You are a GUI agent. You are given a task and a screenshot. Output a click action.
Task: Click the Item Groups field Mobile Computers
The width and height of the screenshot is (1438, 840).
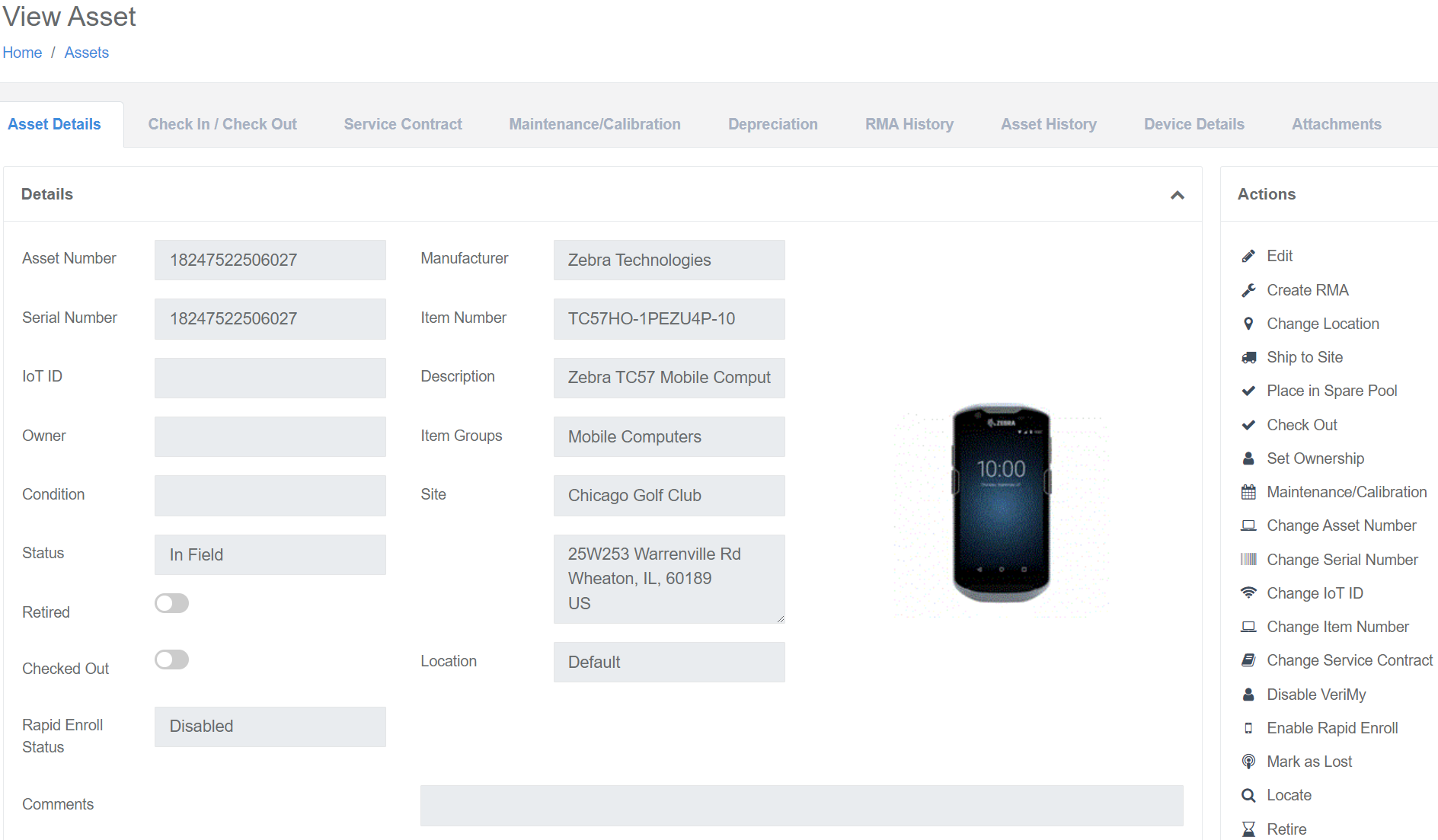[x=669, y=436]
